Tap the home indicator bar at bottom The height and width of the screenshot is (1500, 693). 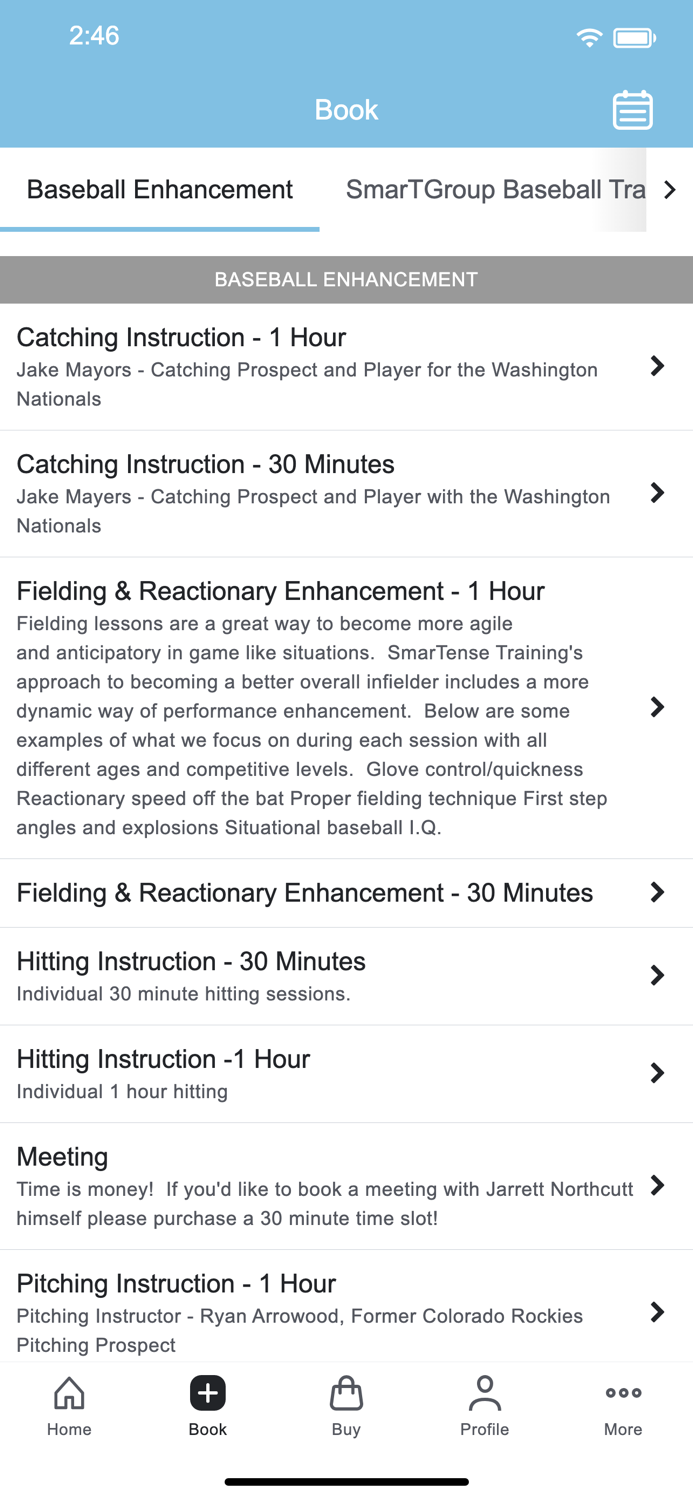point(346,1481)
